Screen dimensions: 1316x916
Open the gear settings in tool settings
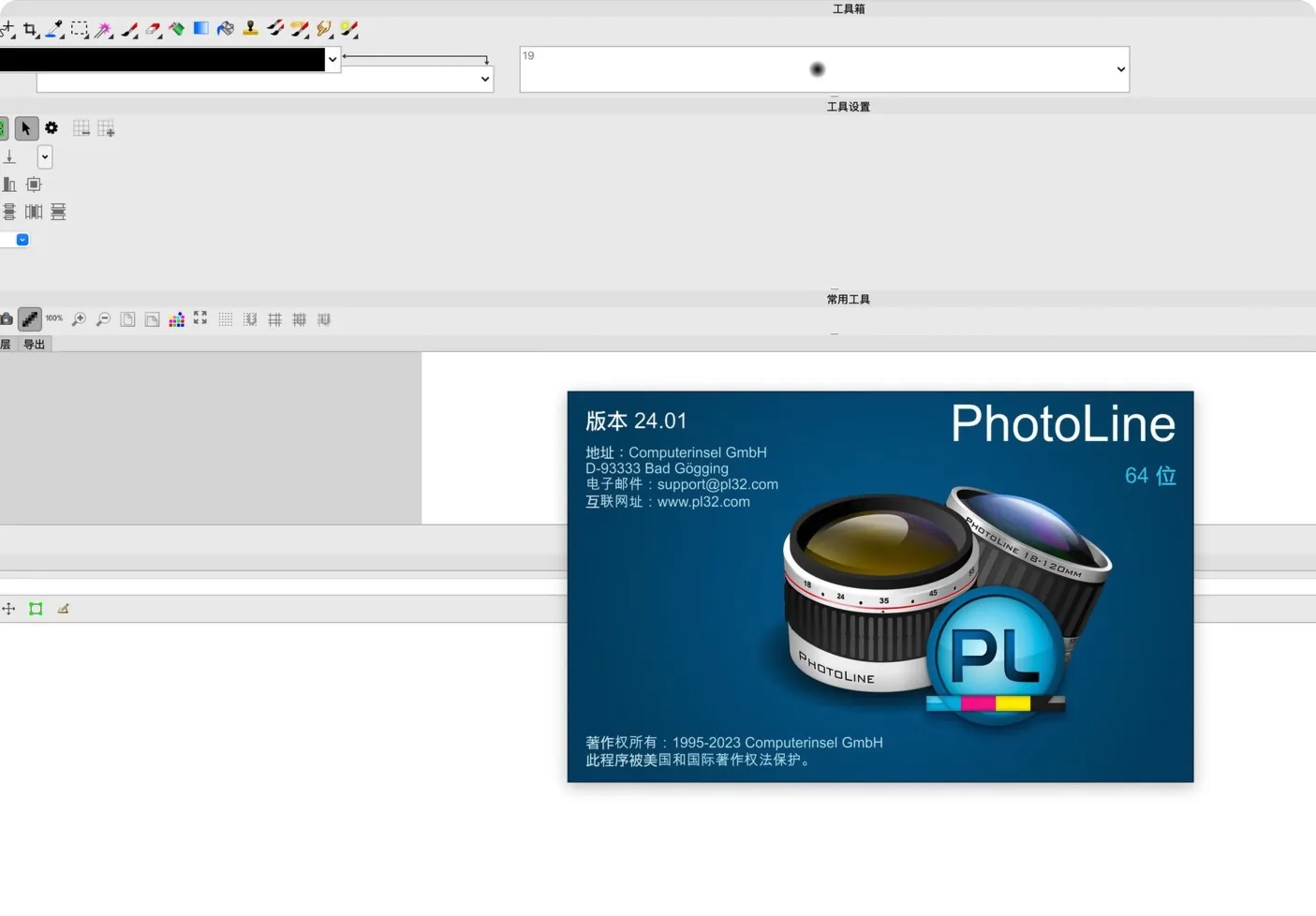52,127
